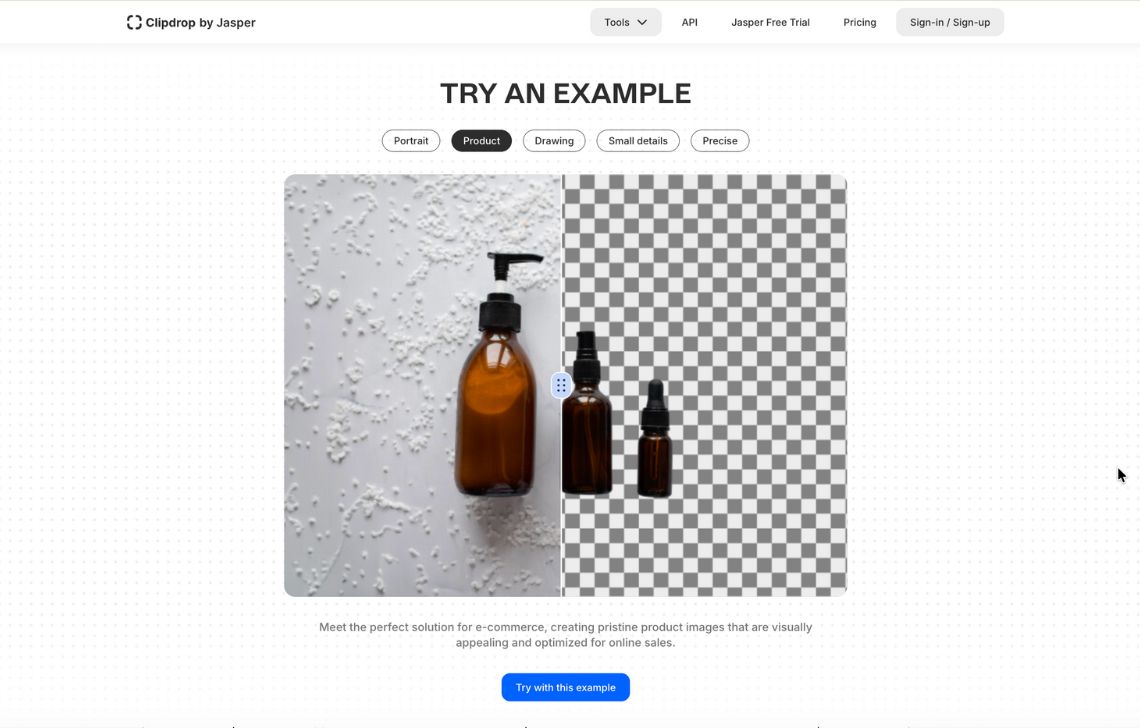1140x728 pixels.
Task: Open the Tools menu button
Action: point(625,23)
